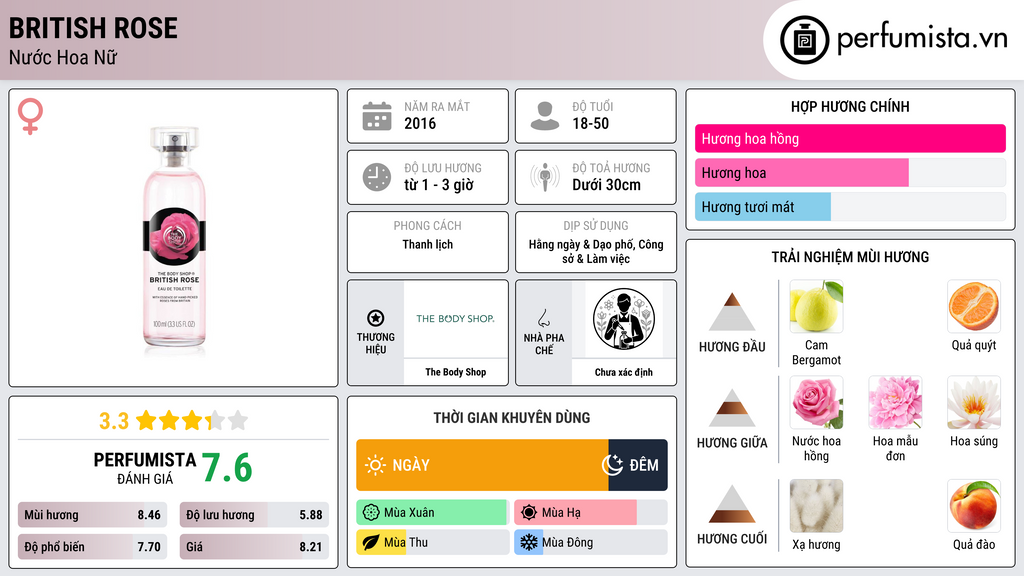Click the 7.6 Perfumista score
The width and height of the screenshot is (1024, 576).
point(227,468)
